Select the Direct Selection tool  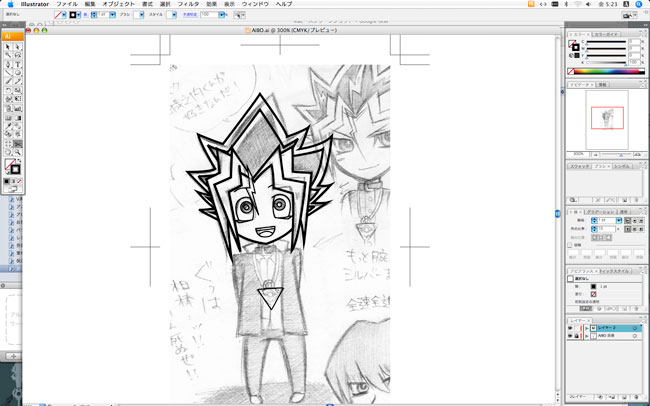tap(18, 47)
